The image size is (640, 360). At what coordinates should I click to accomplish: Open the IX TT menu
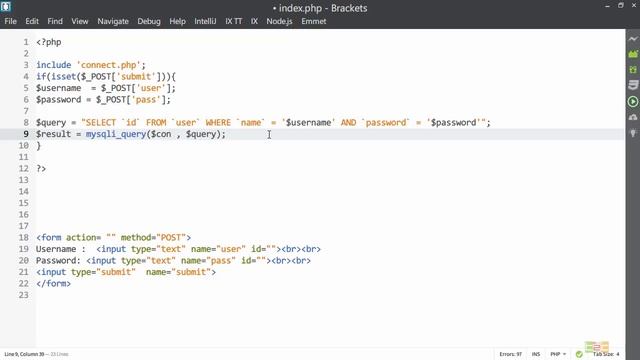[x=234, y=21]
